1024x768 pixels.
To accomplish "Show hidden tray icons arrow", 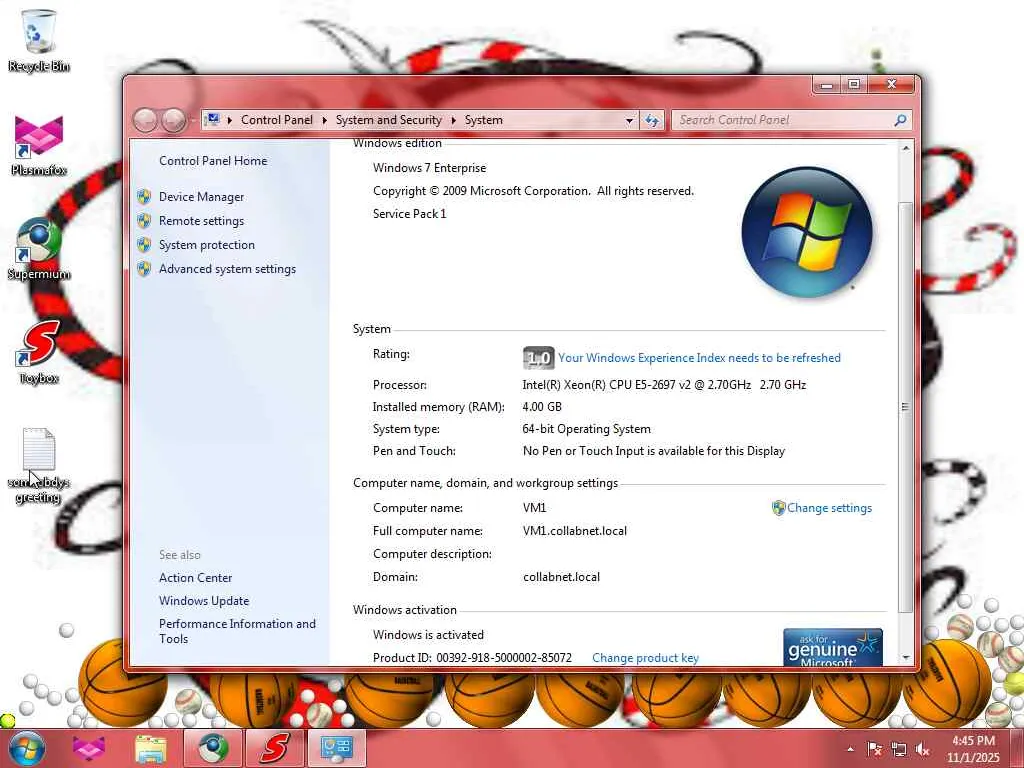I will pos(850,750).
